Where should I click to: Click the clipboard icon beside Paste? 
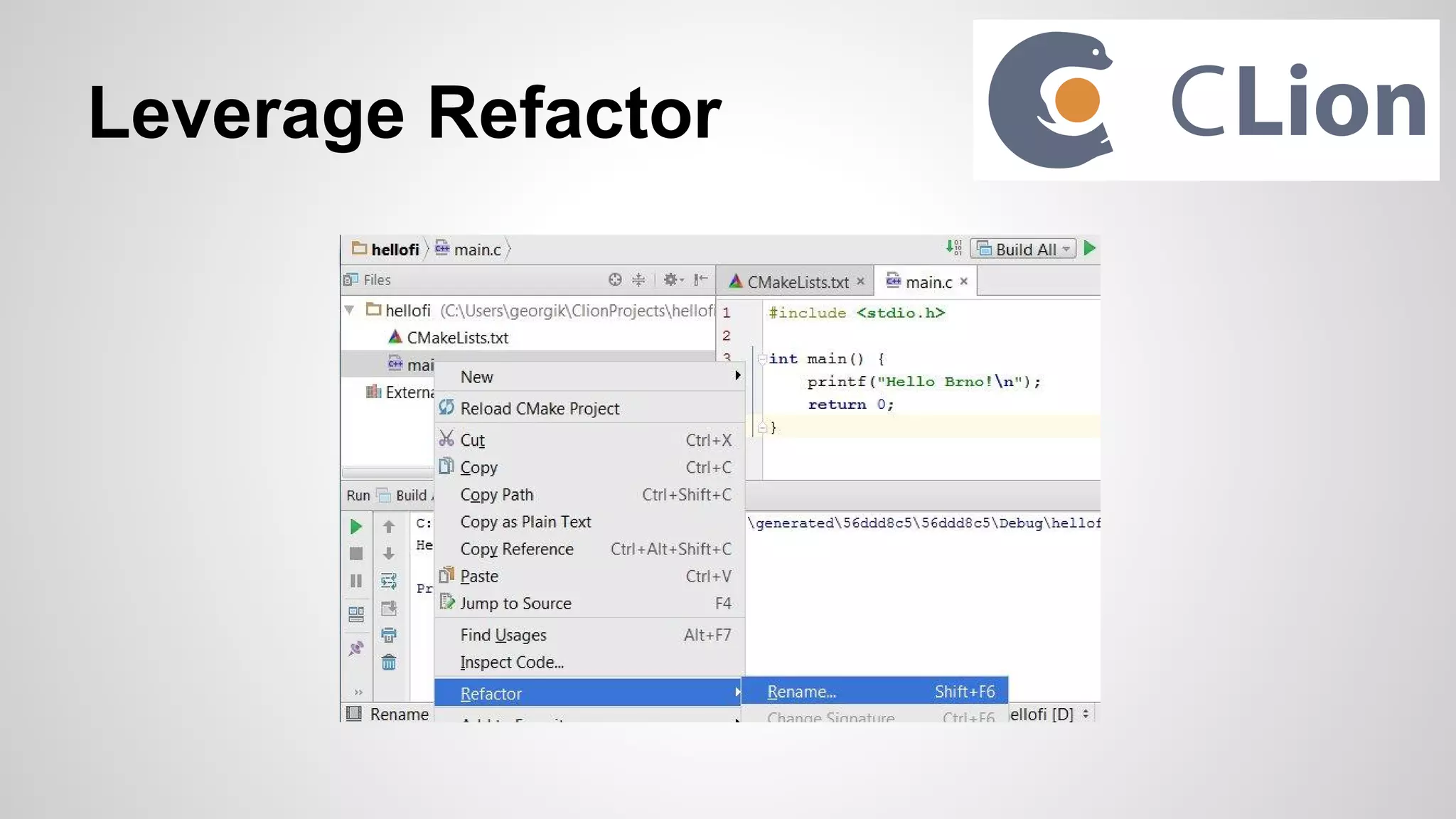point(446,574)
